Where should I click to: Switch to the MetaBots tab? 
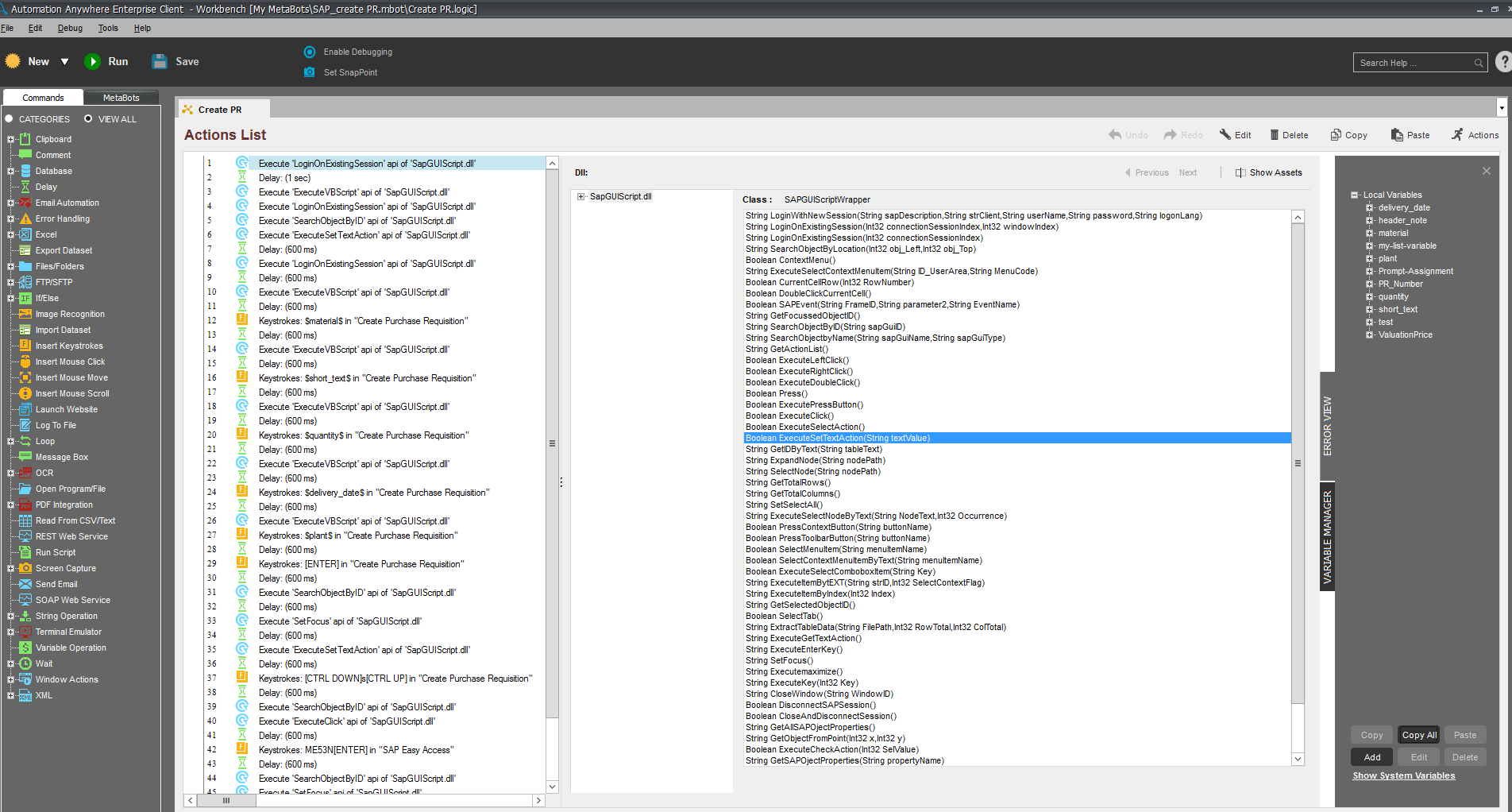point(121,98)
